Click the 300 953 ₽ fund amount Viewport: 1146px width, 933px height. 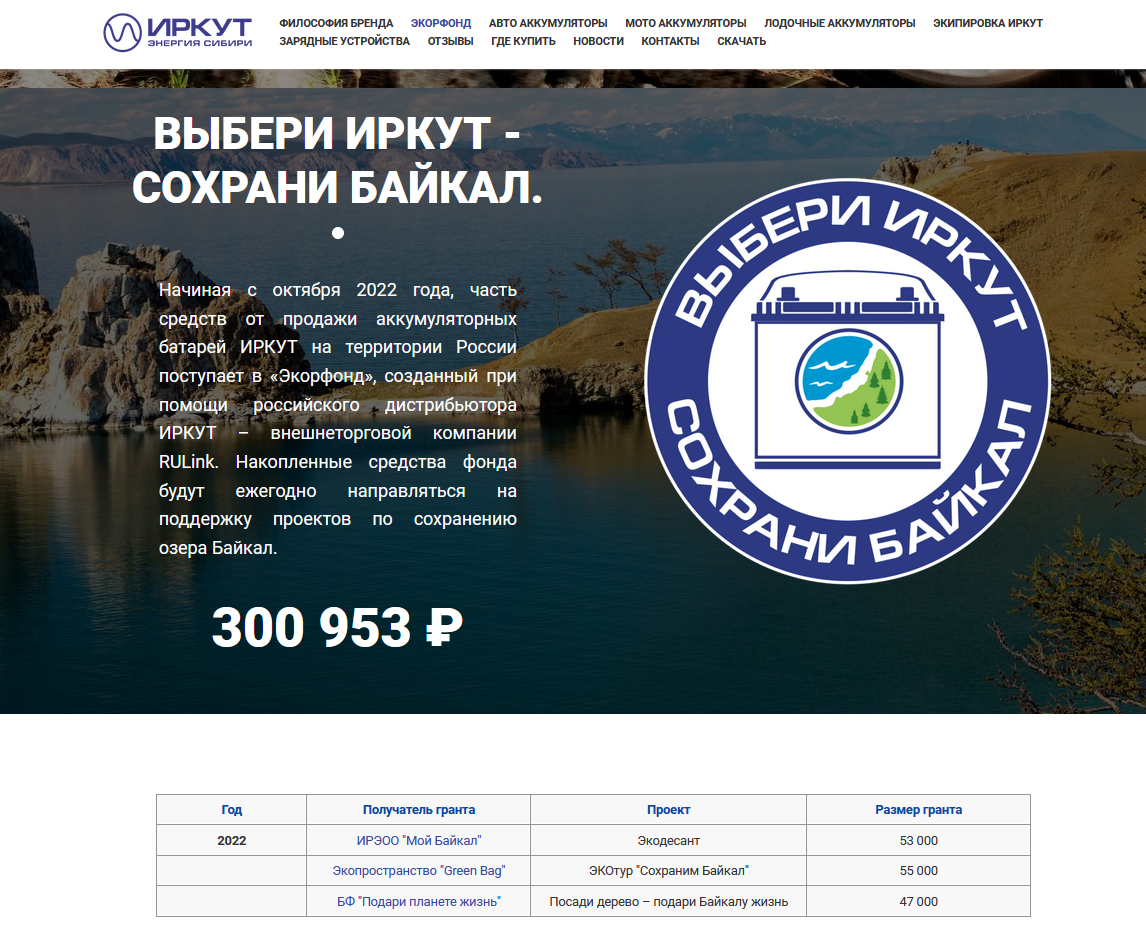(338, 628)
